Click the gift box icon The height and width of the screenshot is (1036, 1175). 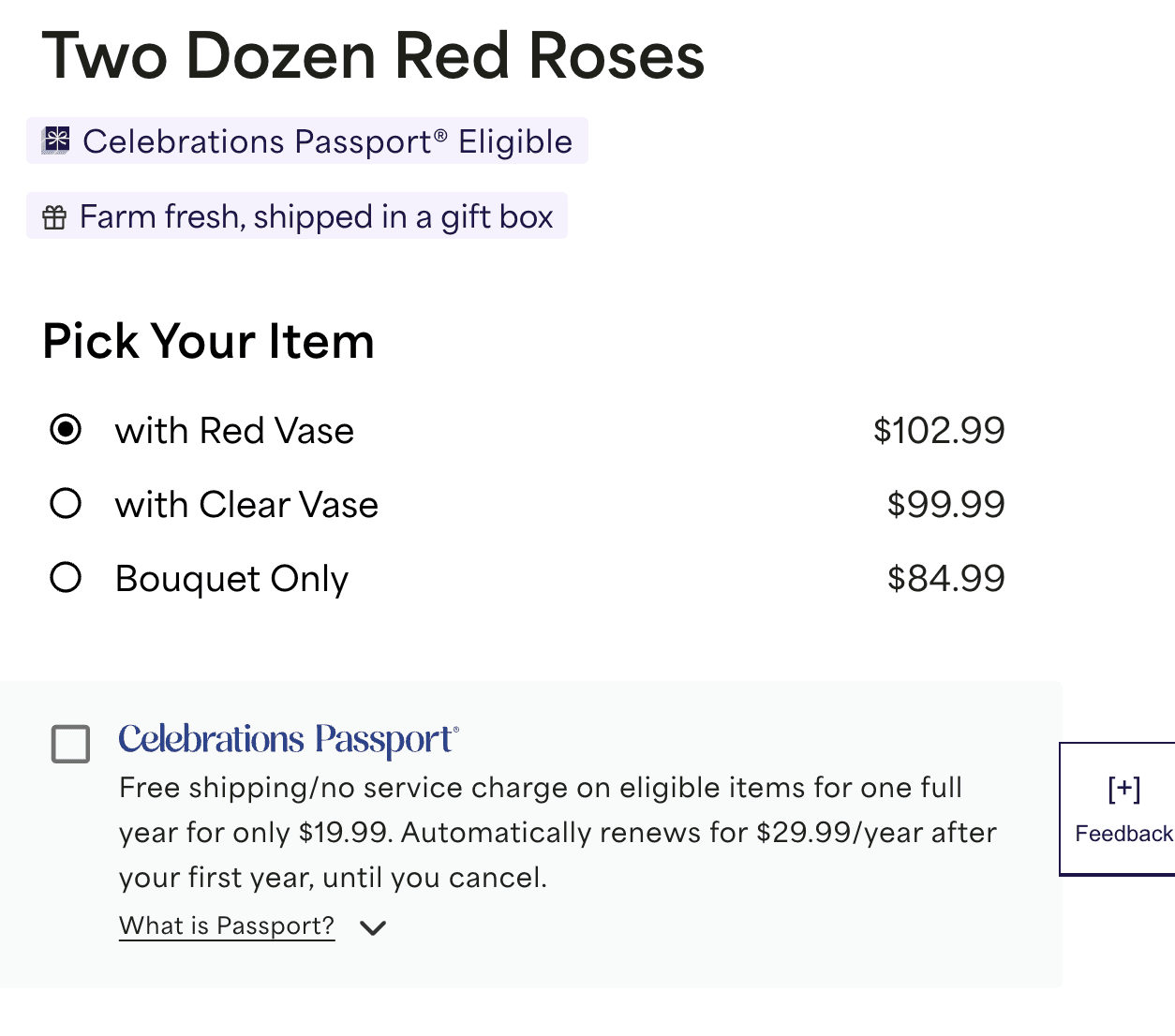pos(54,217)
